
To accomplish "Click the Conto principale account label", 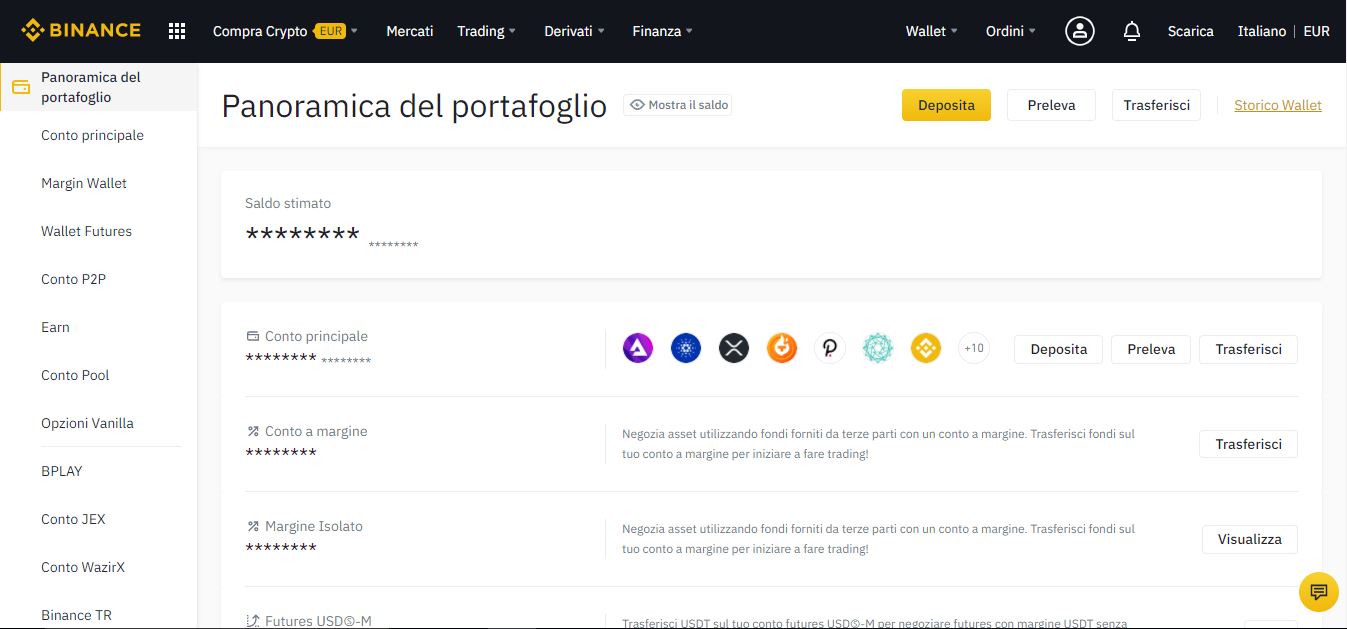I will click(316, 336).
